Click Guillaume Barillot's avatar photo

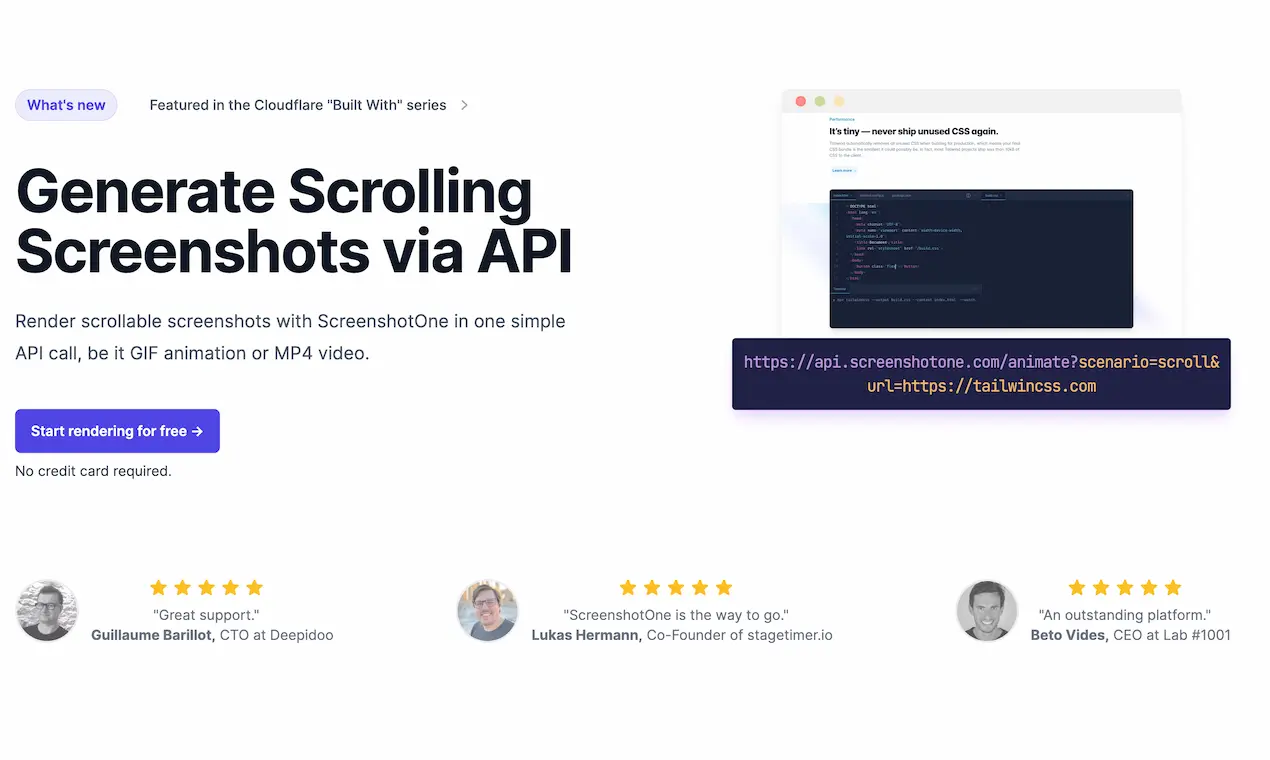coord(47,611)
